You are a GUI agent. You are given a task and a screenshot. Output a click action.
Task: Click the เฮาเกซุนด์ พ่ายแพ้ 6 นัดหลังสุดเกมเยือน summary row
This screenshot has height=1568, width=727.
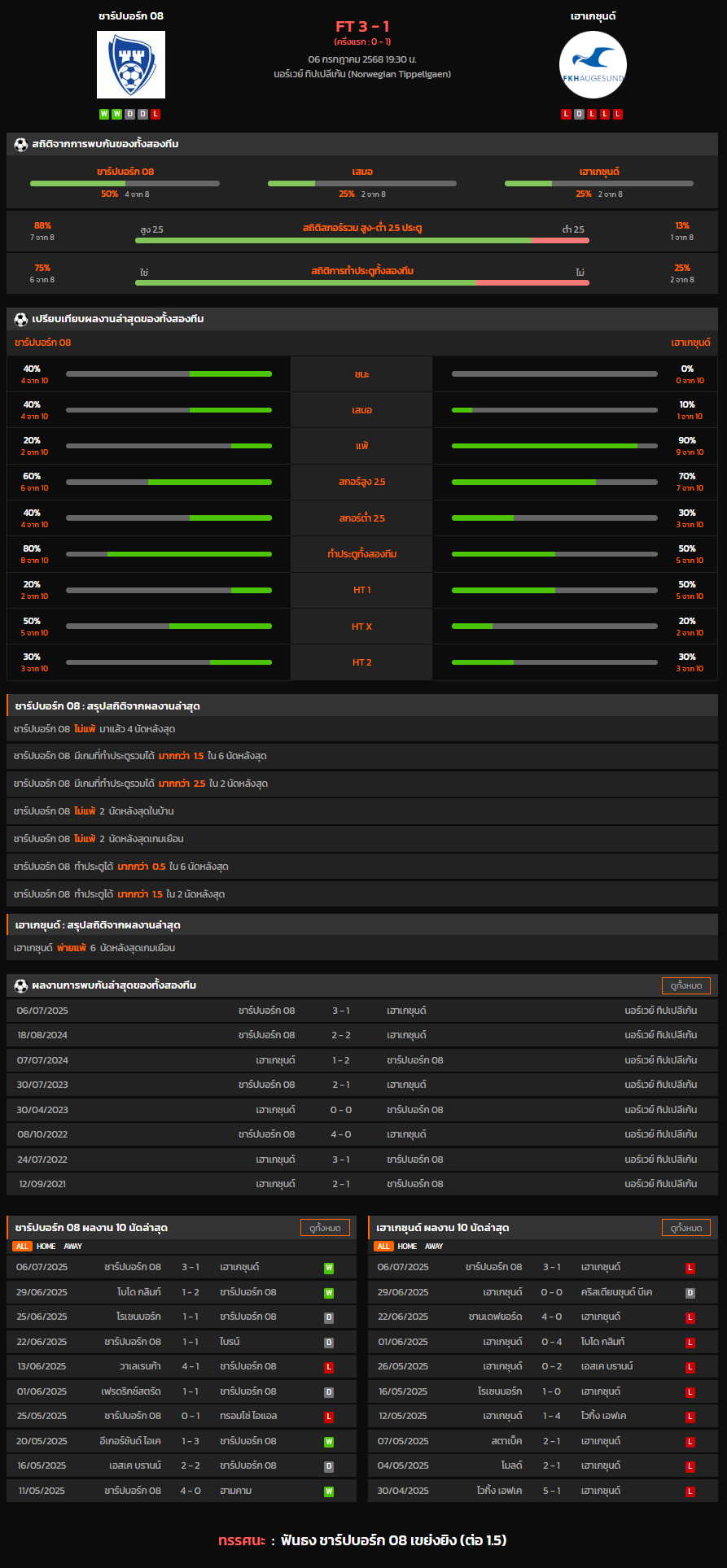[362, 948]
